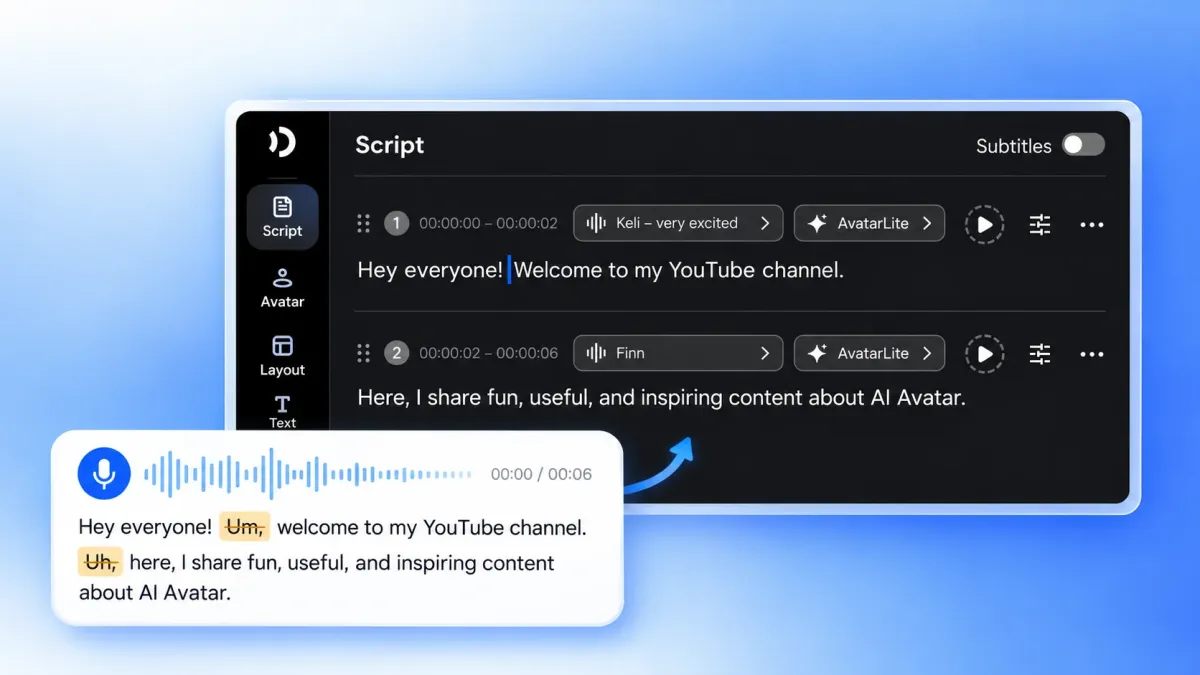The height and width of the screenshot is (675, 1200).
Task: Toggle the Subtitles switch
Action: [1083, 145]
